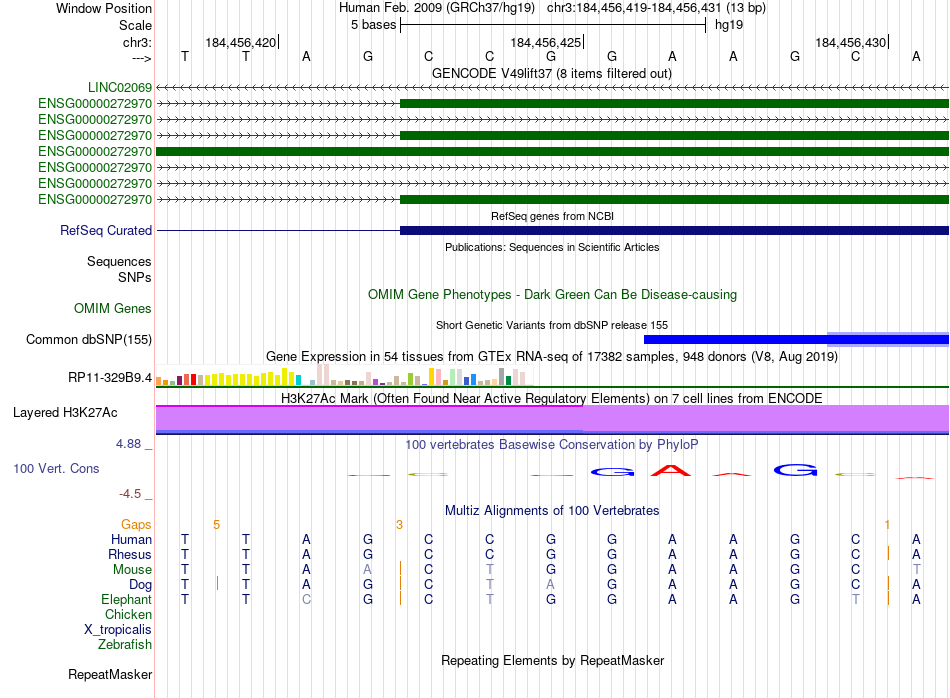Click the 4.88 PhyloP upper axis value
Viewport: 950px width, 698px height.
[x=128, y=444]
